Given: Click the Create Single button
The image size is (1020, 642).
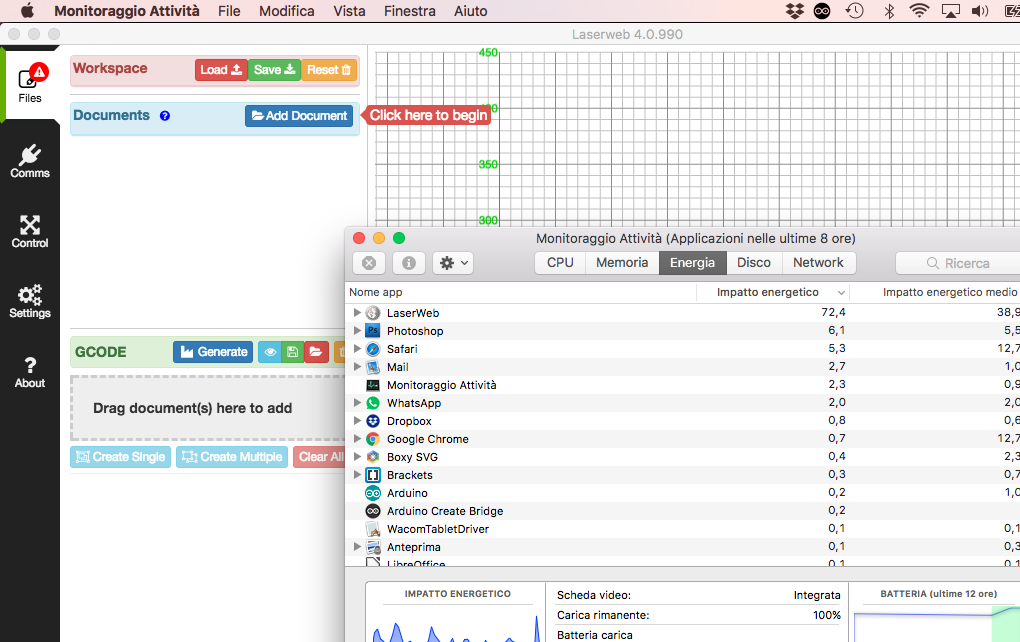Looking at the screenshot, I should click(121, 457).
